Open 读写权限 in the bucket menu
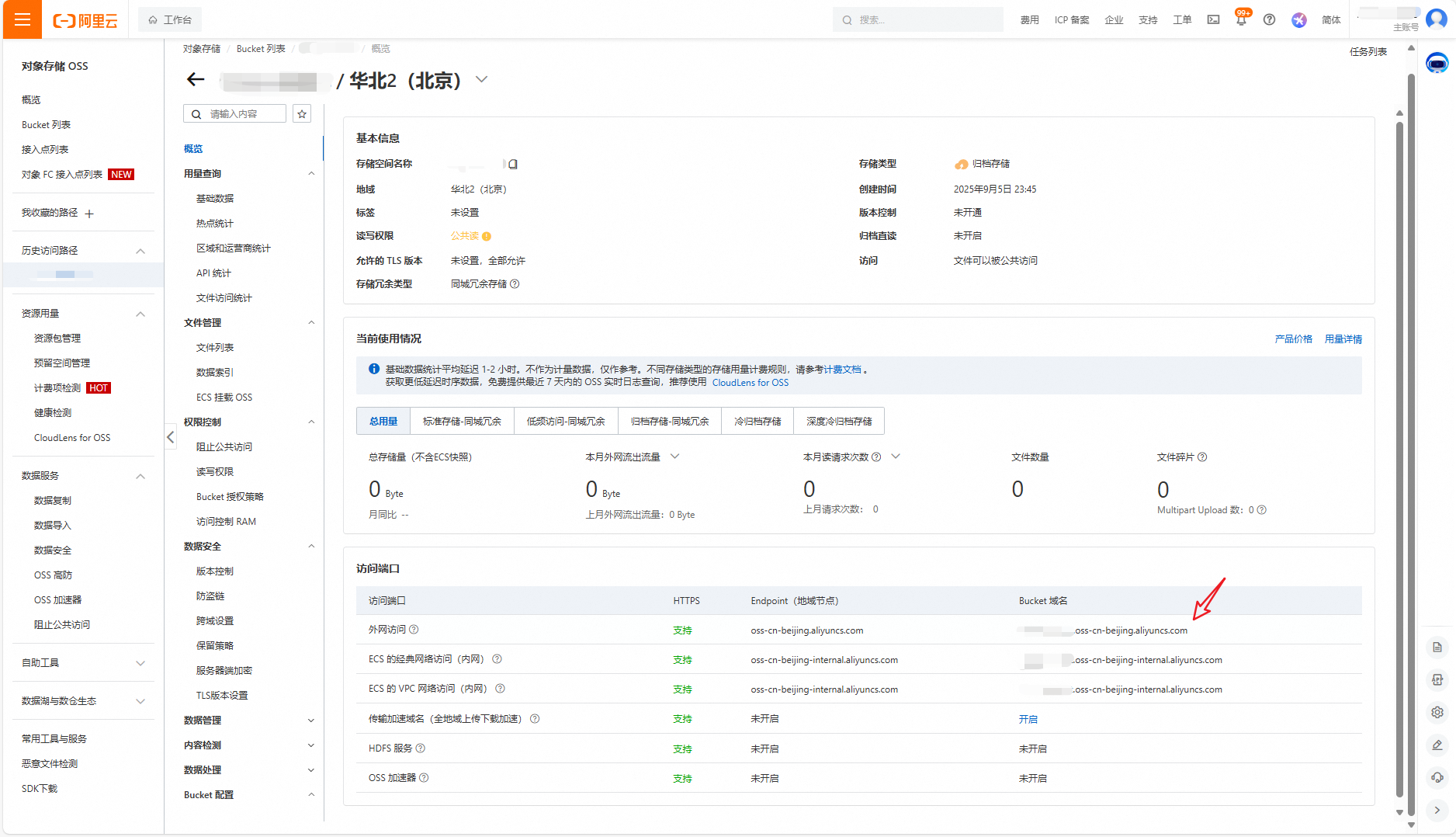This screenshot has width=1456, height=837. [x=215, y=472]
